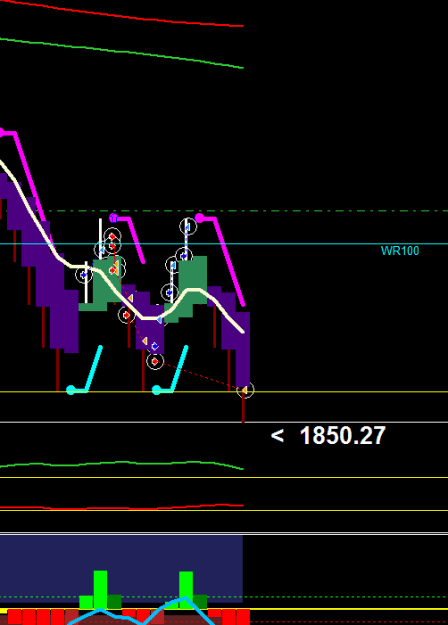The width and height of the screenshot is (448, 625).
Task: Select the right cyan dot swing-low marker
Action: pos(157,390)
